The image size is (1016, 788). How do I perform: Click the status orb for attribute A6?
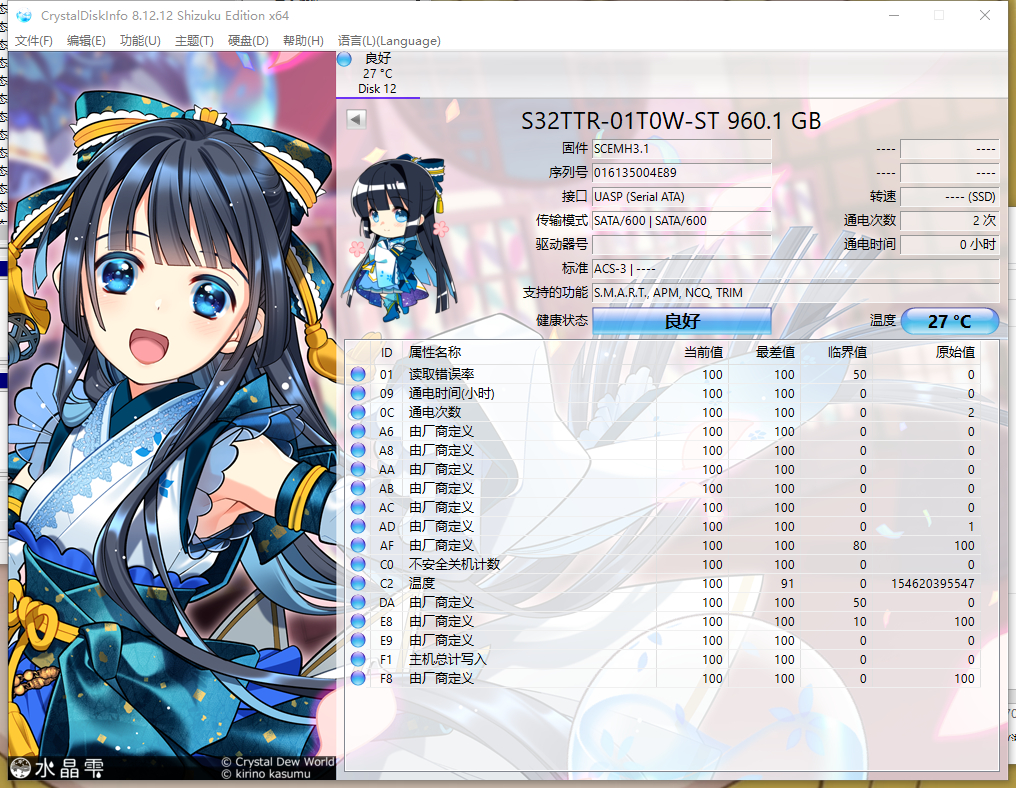[358, 431]
